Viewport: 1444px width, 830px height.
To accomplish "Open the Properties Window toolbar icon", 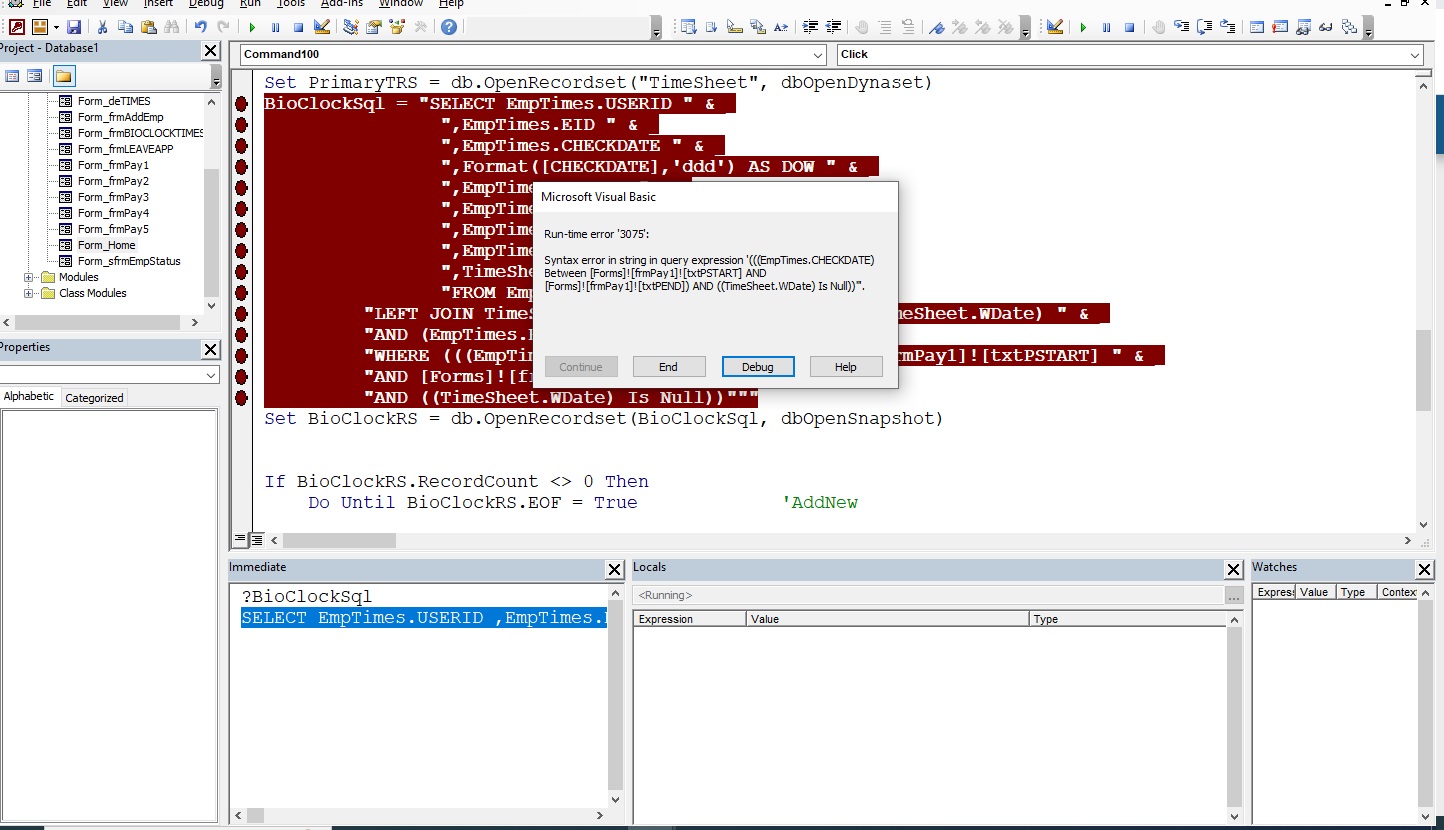I will (x=374, y=27).
